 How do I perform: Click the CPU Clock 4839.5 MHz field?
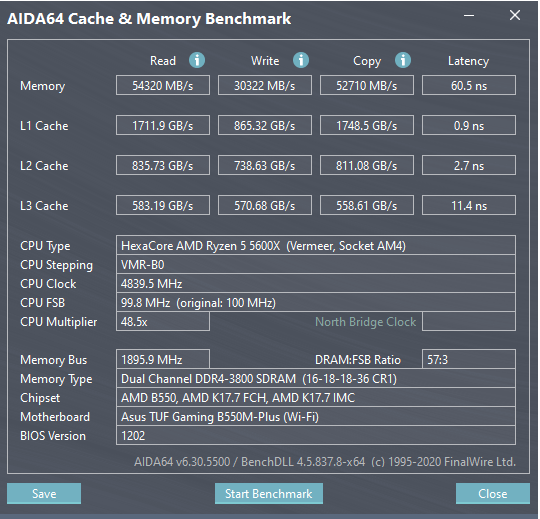click(x=316, y=283)
